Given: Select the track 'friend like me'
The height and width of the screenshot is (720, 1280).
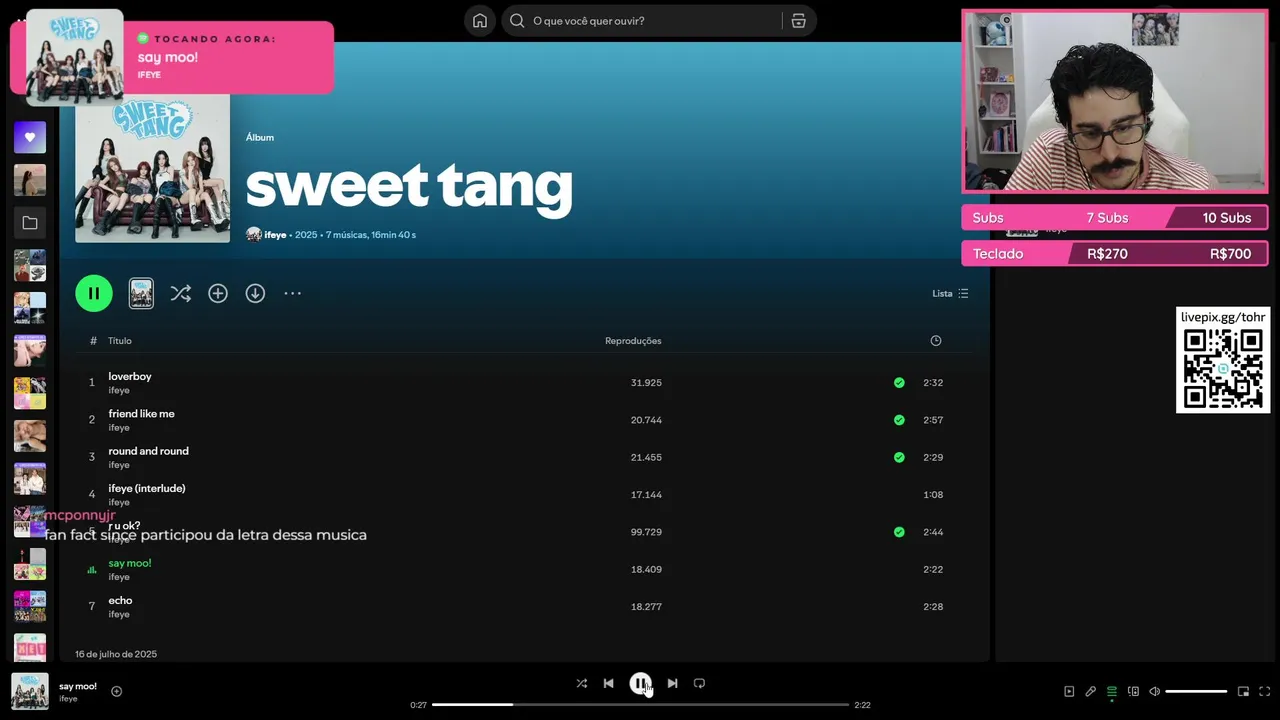Looking at the screenshot, I should coord(141,414).
